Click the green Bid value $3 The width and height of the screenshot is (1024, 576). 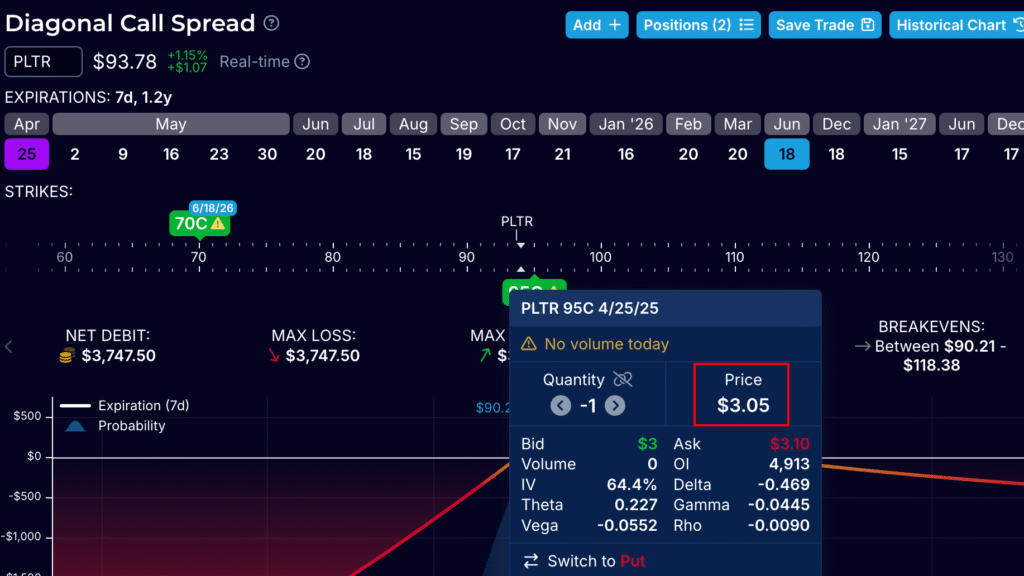click(647, 444)
